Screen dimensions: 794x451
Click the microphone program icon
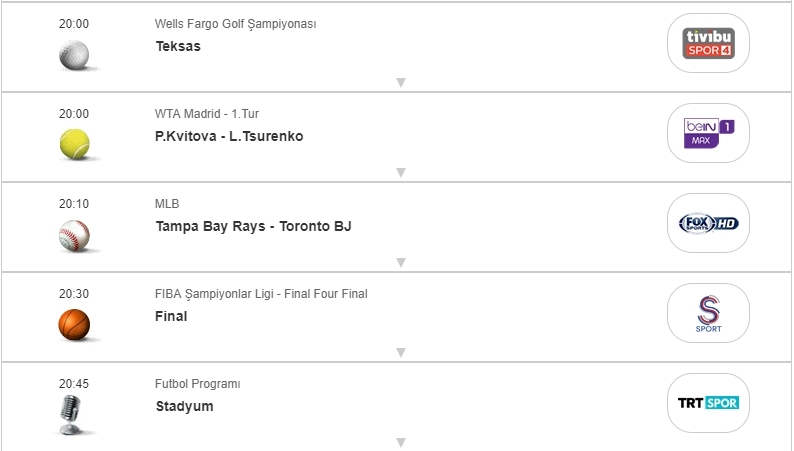[71, 414]
